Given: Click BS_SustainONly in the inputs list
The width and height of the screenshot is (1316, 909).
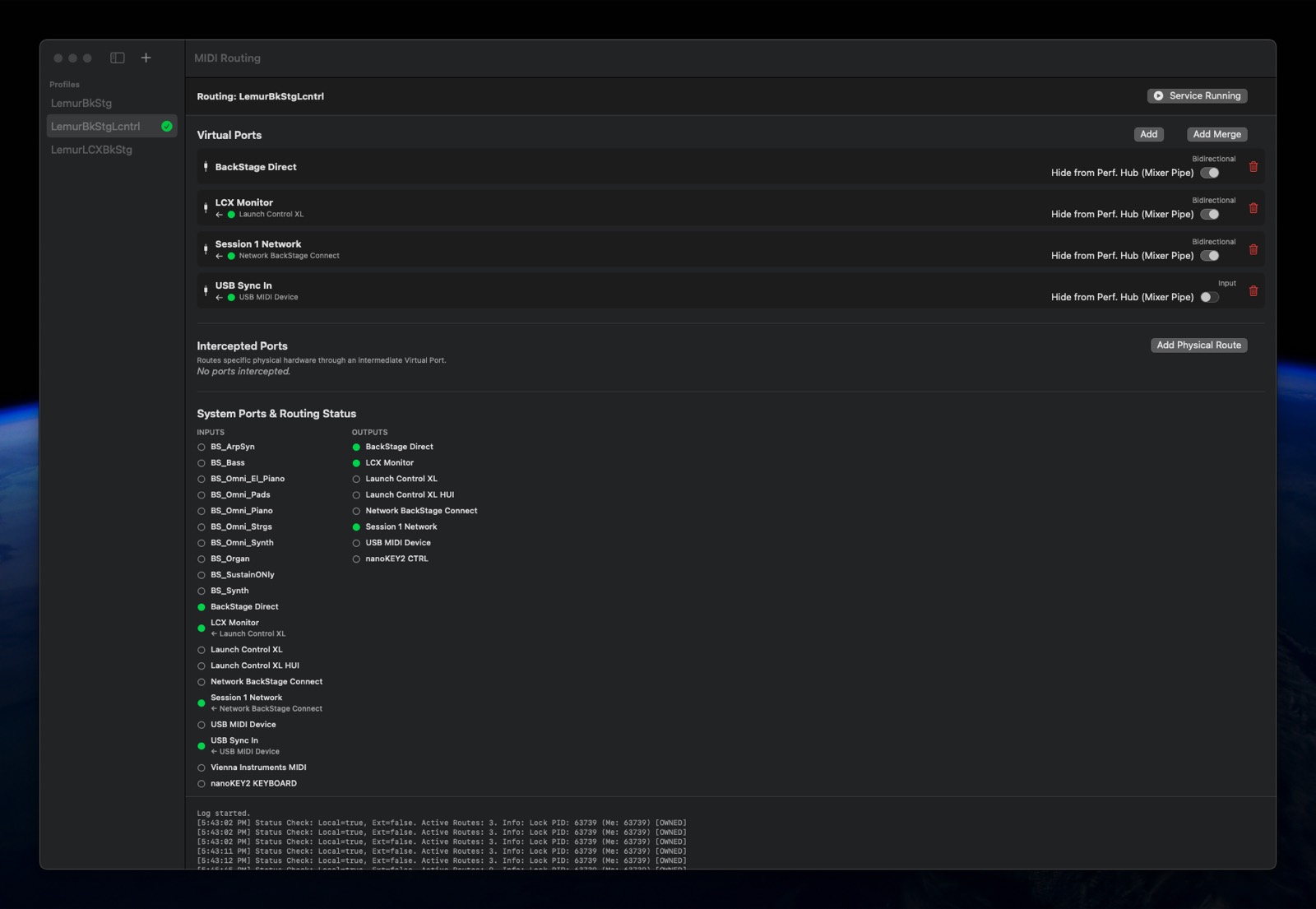Looking at the screenshot, I should 243,575.
